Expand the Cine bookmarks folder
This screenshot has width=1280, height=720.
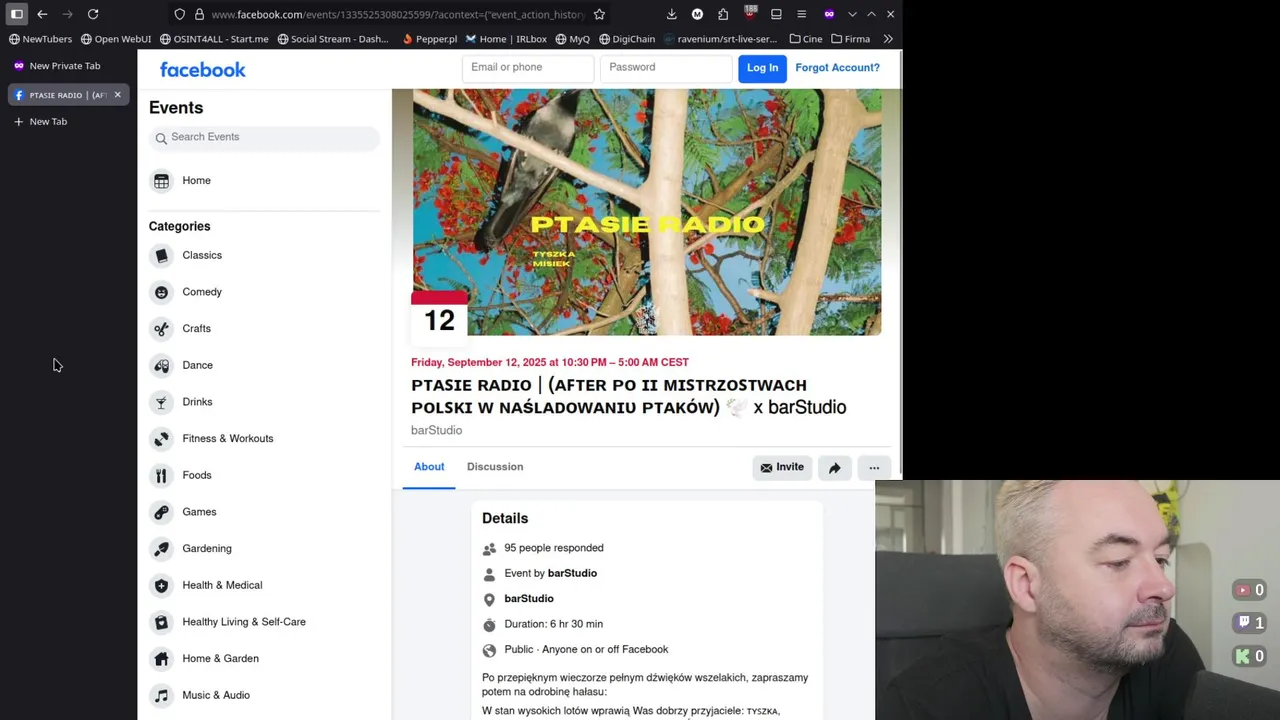pyautogui.click(x=806, y=39)
